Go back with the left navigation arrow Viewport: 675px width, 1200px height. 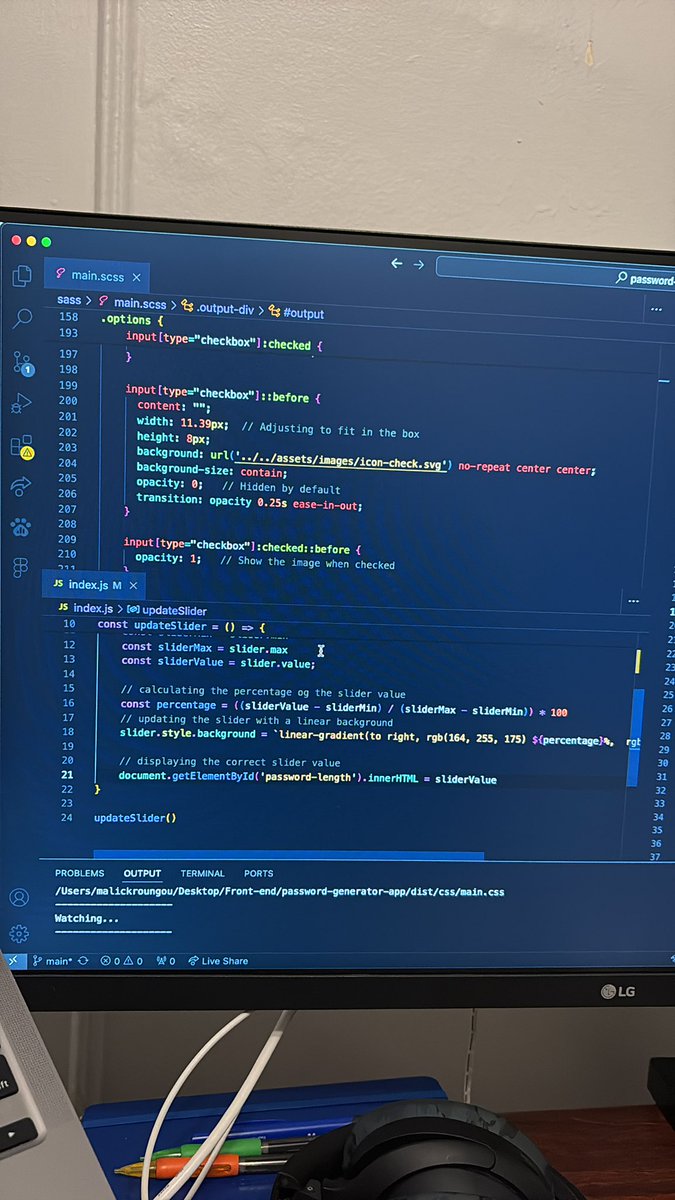click(396, 264)
